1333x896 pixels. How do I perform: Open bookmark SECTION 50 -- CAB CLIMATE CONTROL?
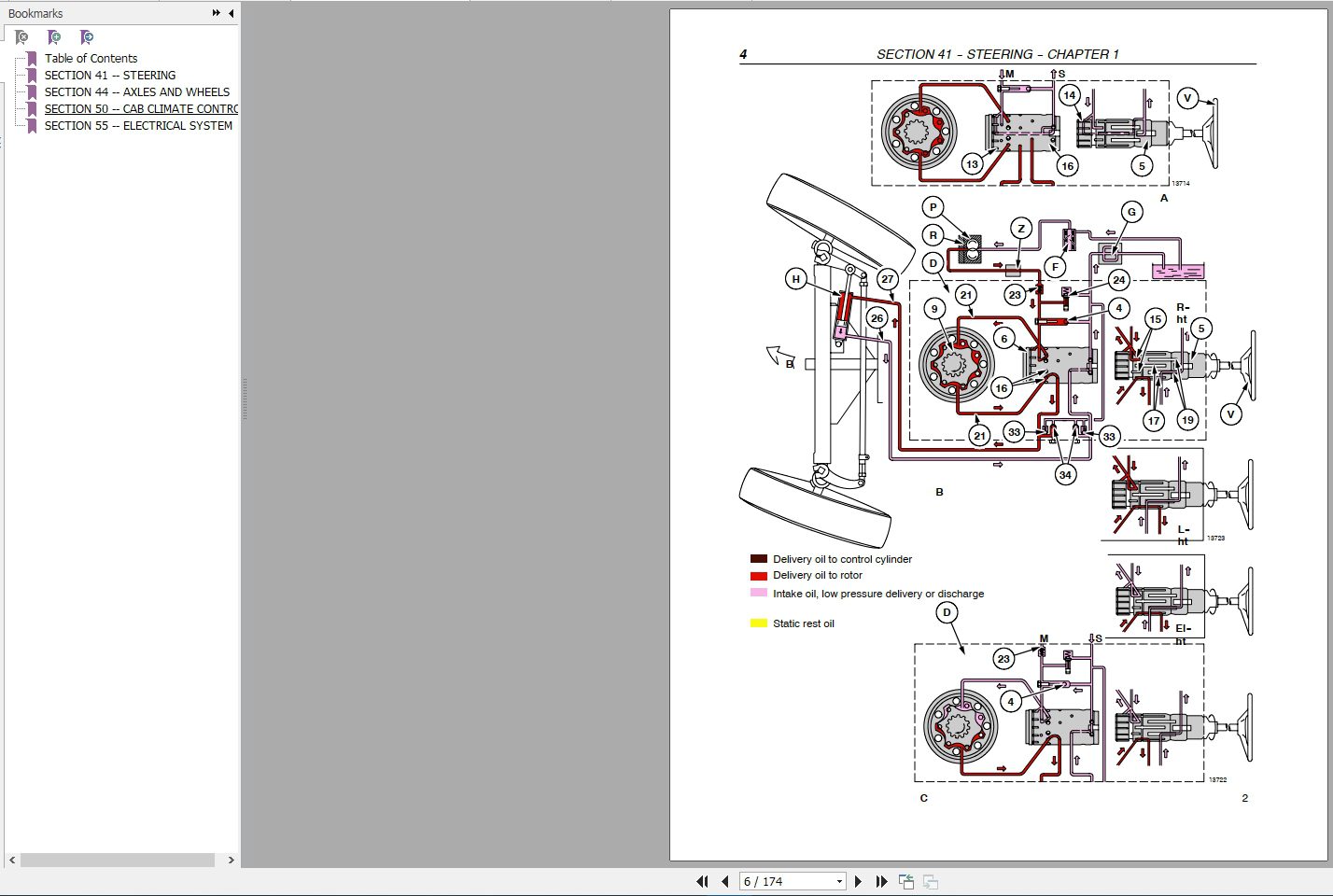(x=141, y=108)
